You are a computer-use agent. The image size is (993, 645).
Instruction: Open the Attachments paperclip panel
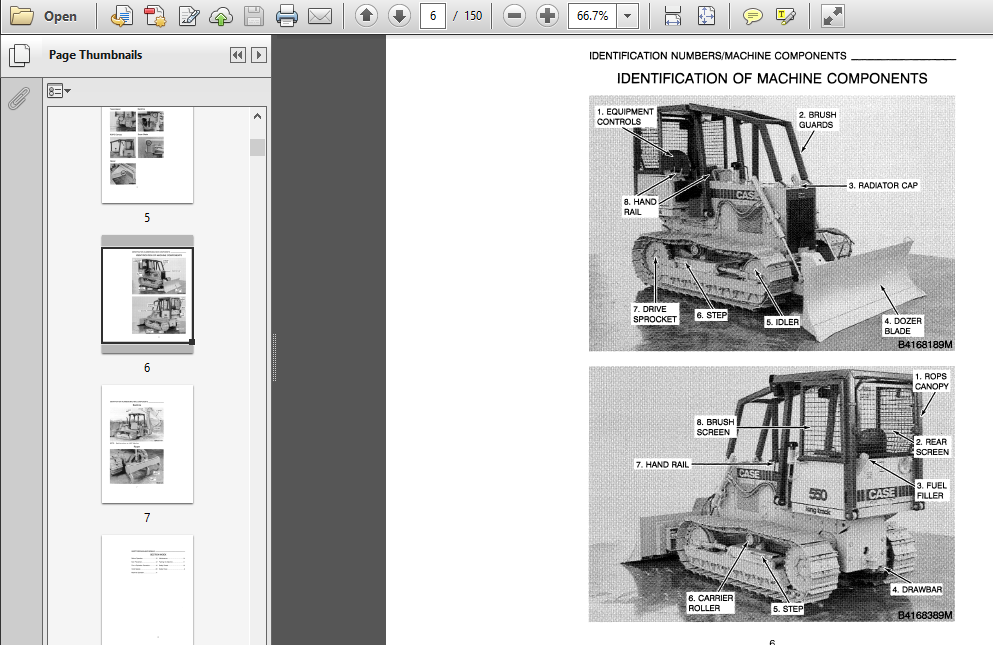click(20, 99)
